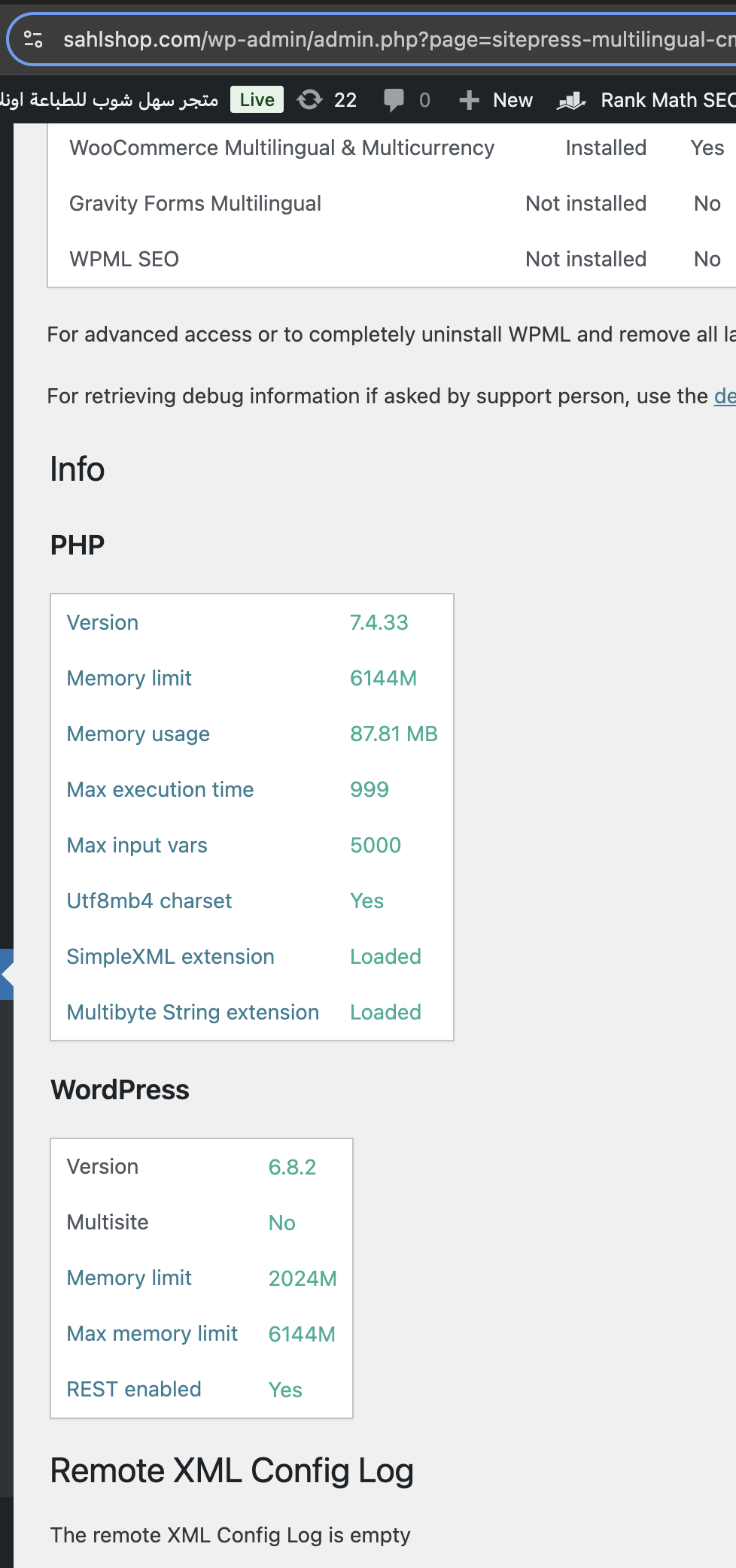
Task: Select the WooCommerce Multilingual & Multicurrency row
Action: (391, 147)
